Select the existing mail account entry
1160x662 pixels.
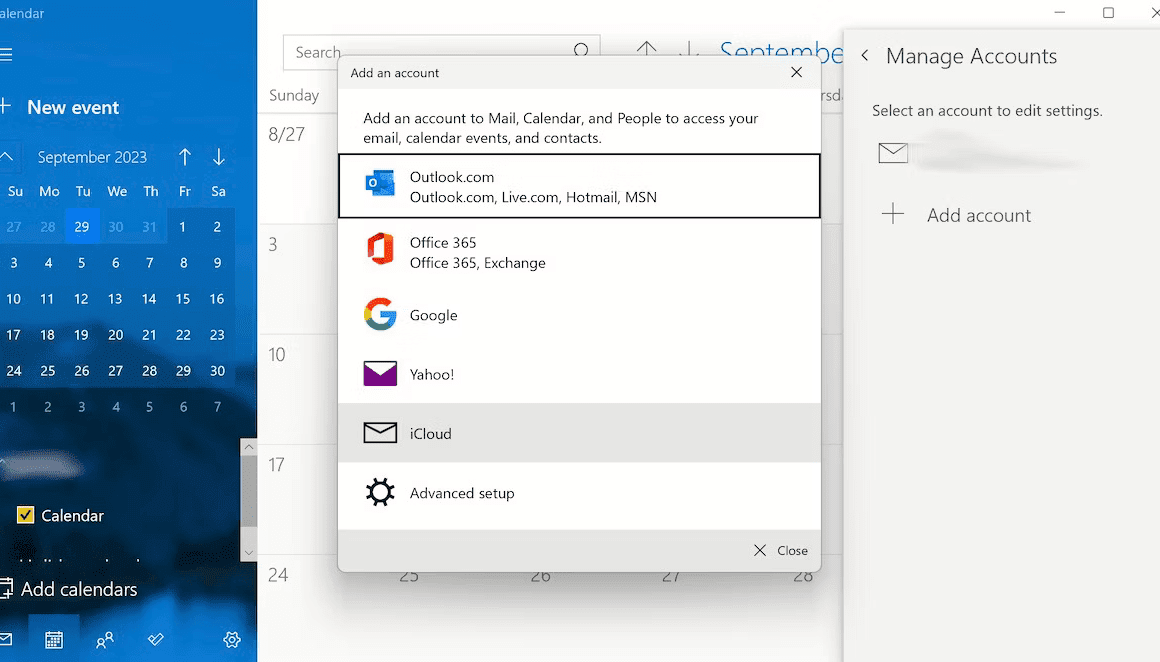(981, 153)
